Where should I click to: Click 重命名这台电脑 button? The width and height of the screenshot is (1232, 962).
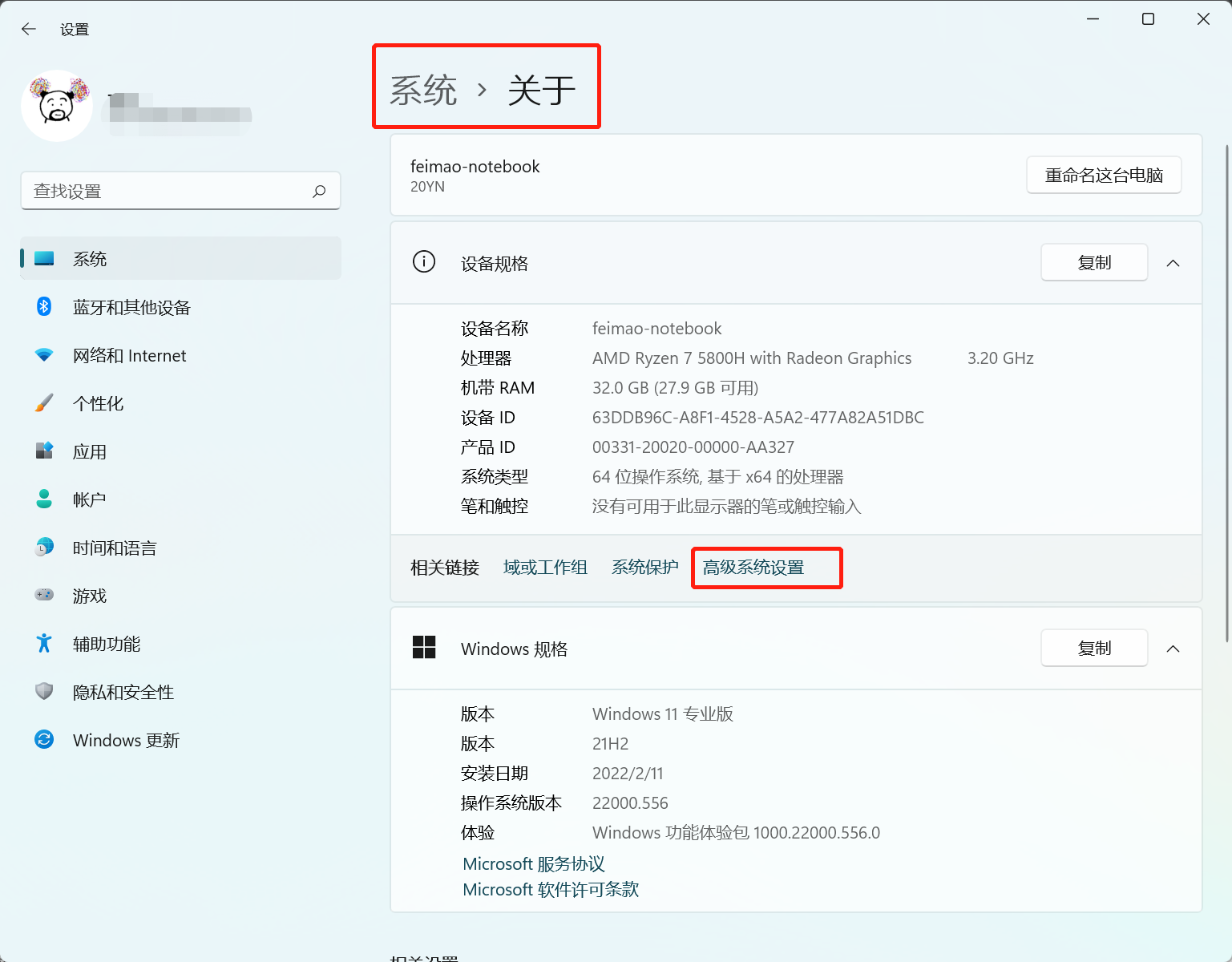tap(1104, 175)
